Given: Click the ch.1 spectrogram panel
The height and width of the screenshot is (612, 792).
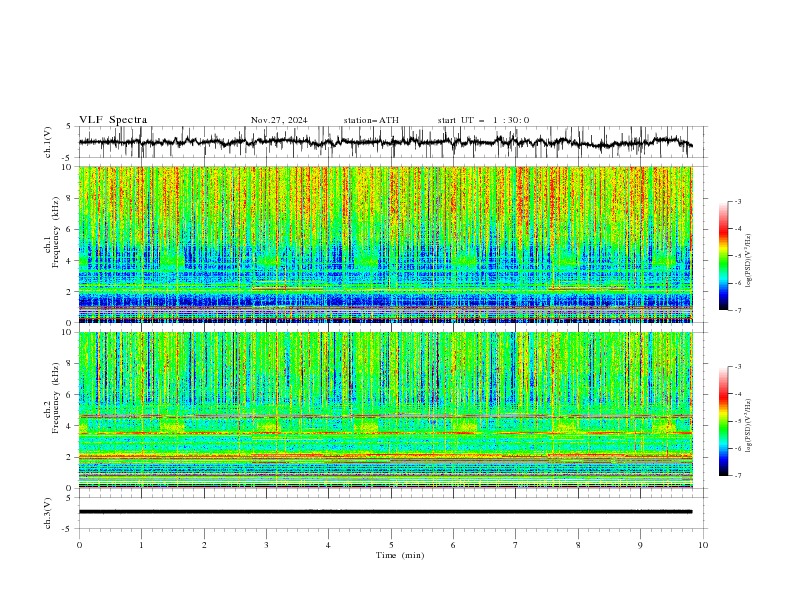Looking at the screenshot, I should point(385,244).
